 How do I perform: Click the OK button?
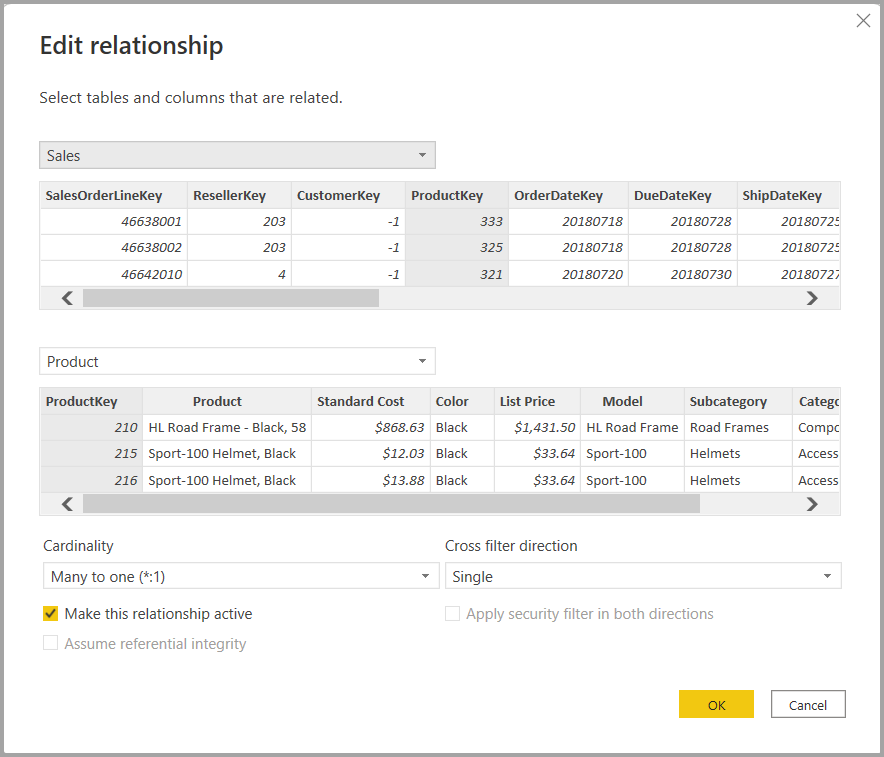click(x=716, y=704)
